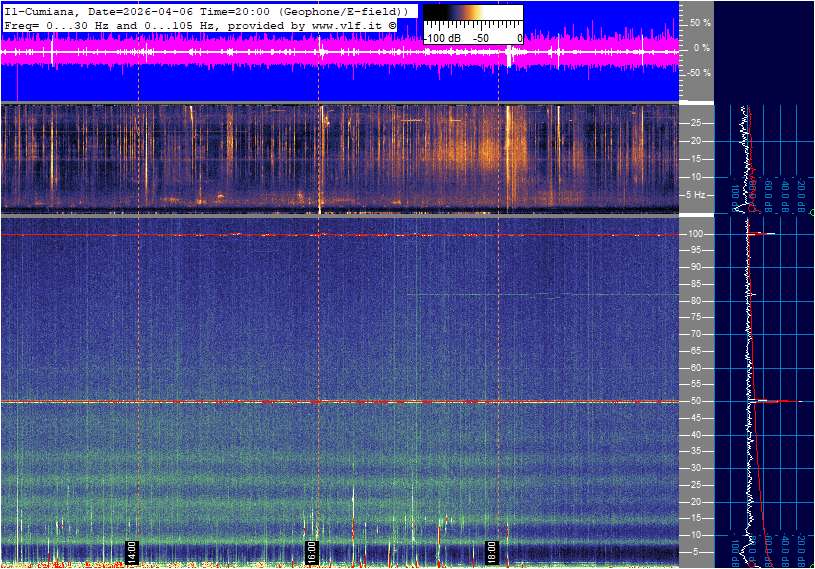Screen dimensions: 815x569
Task: Click the 0 % amplitude label
Action: click(x=702, y=48)
